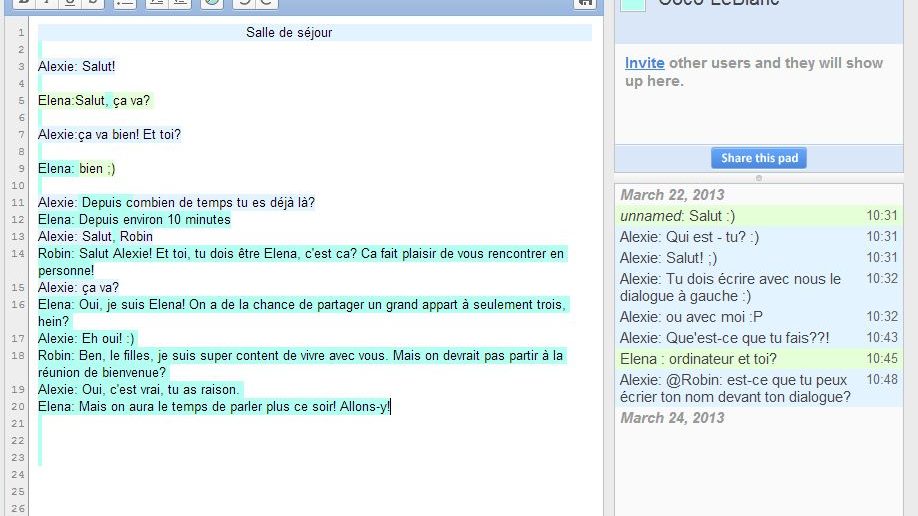Toggle underline formatting in the toolbar
918x516 pixels.
69,3
